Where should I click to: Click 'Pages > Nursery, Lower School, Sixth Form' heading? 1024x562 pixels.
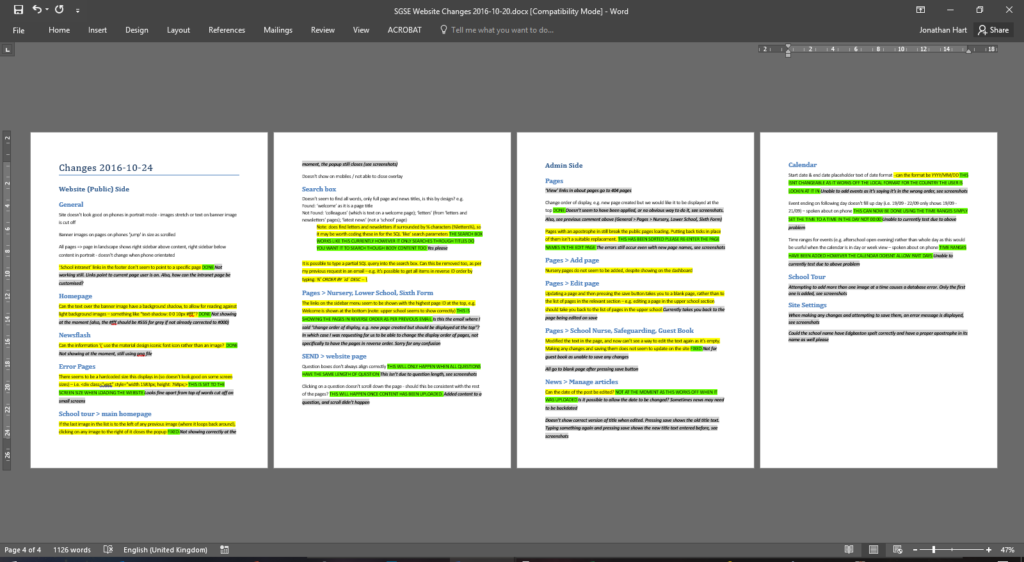(x=367, y=292)
